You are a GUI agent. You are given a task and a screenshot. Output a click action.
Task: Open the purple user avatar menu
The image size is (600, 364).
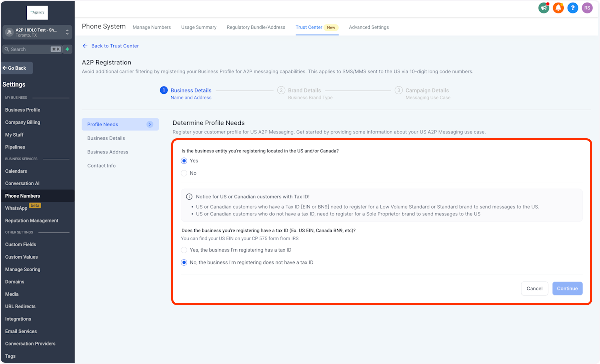coord(587,8)
